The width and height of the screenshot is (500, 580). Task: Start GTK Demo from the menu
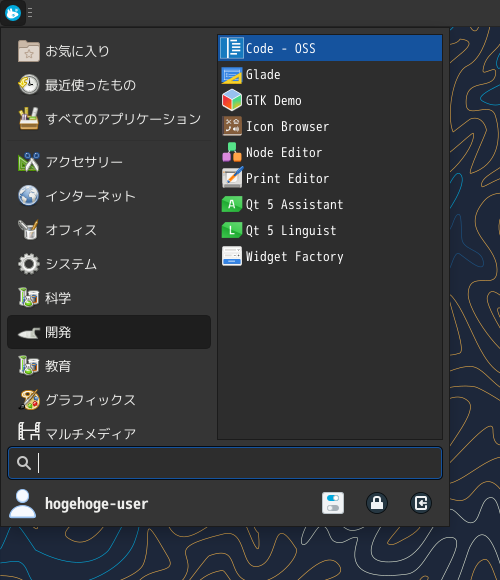tap(330, 100)
